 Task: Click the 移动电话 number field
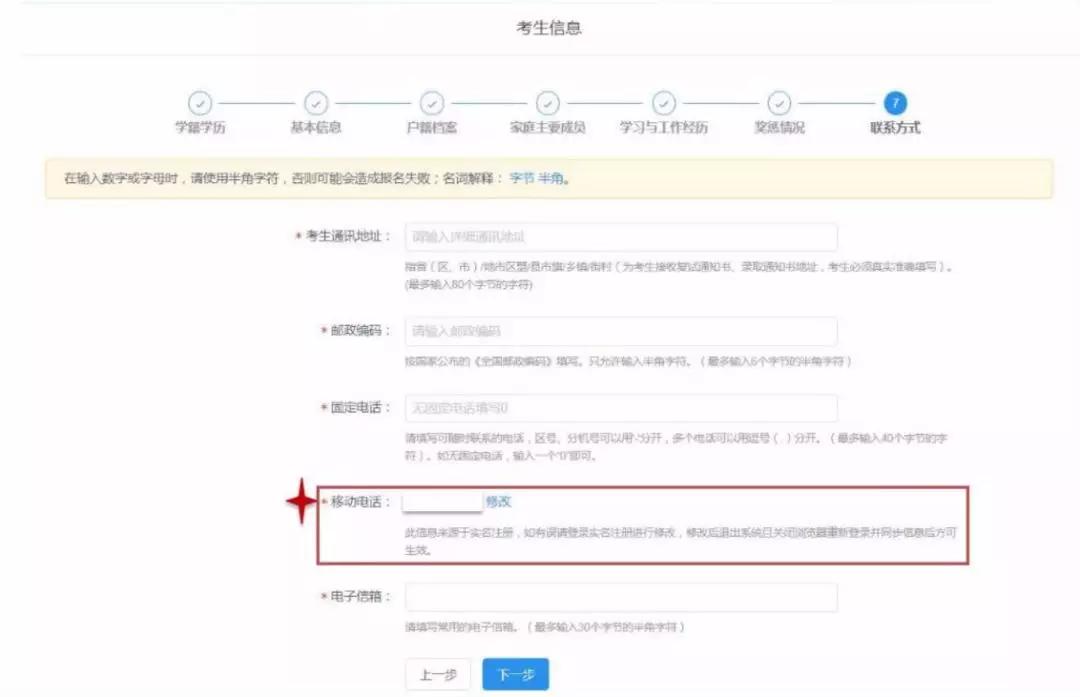[x=442, y=502]
